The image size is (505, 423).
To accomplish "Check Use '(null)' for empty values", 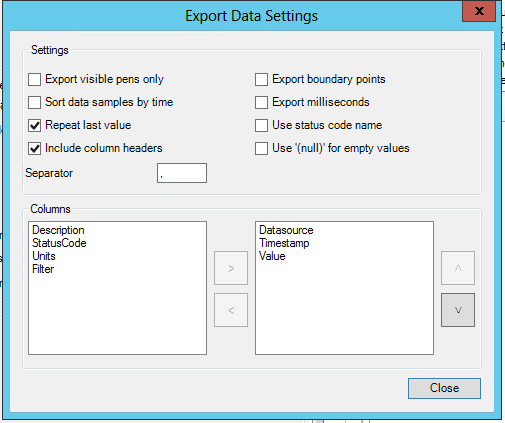I will click(x=261, y=149).
